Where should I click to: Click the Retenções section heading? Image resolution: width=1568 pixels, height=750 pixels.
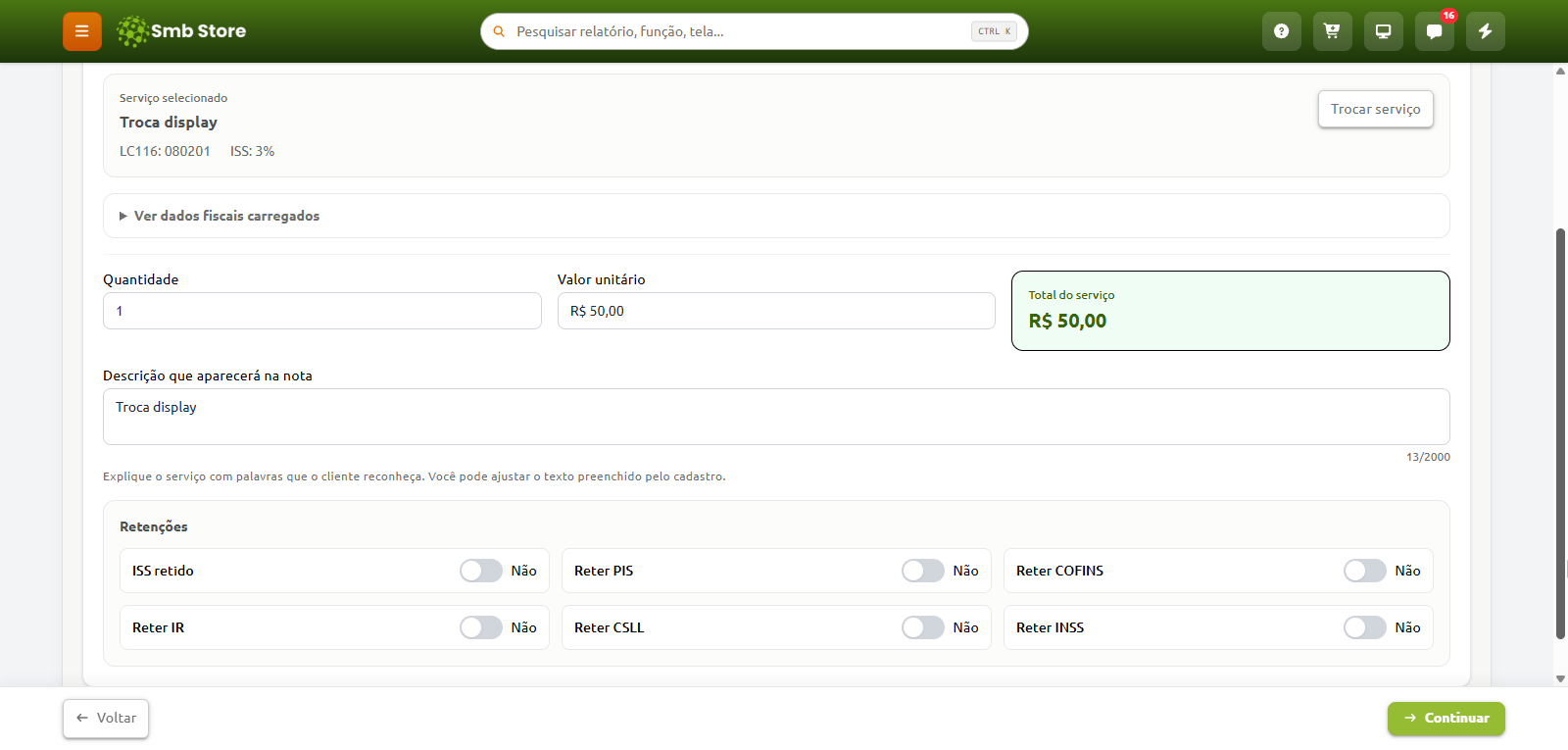154,526
